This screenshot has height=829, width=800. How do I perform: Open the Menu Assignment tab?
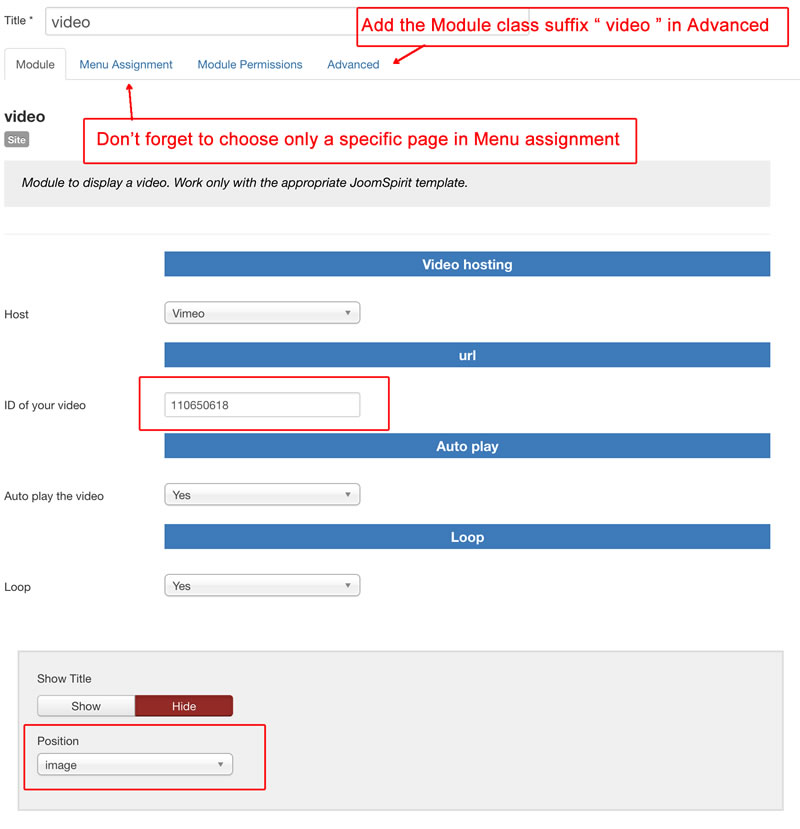[x=126, y=65]
